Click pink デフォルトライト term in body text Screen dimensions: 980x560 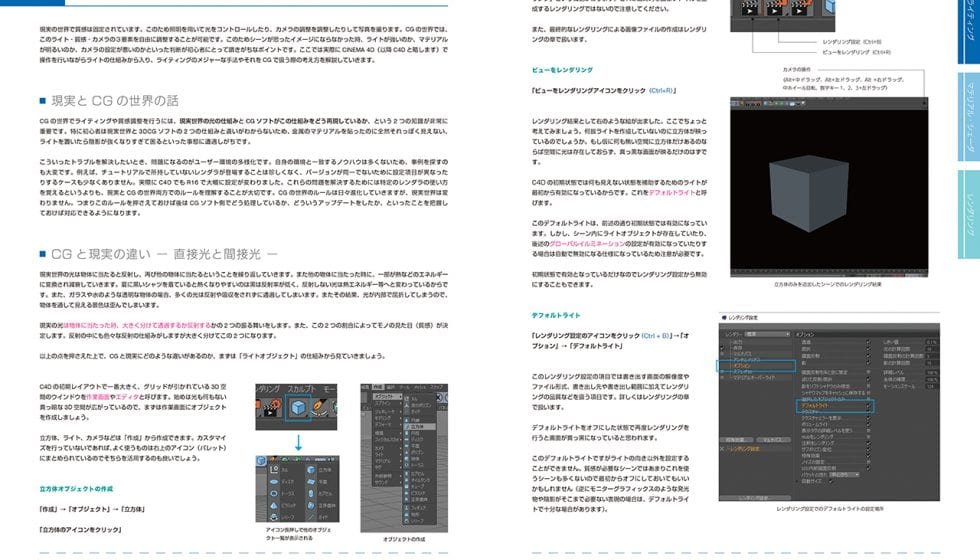pos(672,192)
